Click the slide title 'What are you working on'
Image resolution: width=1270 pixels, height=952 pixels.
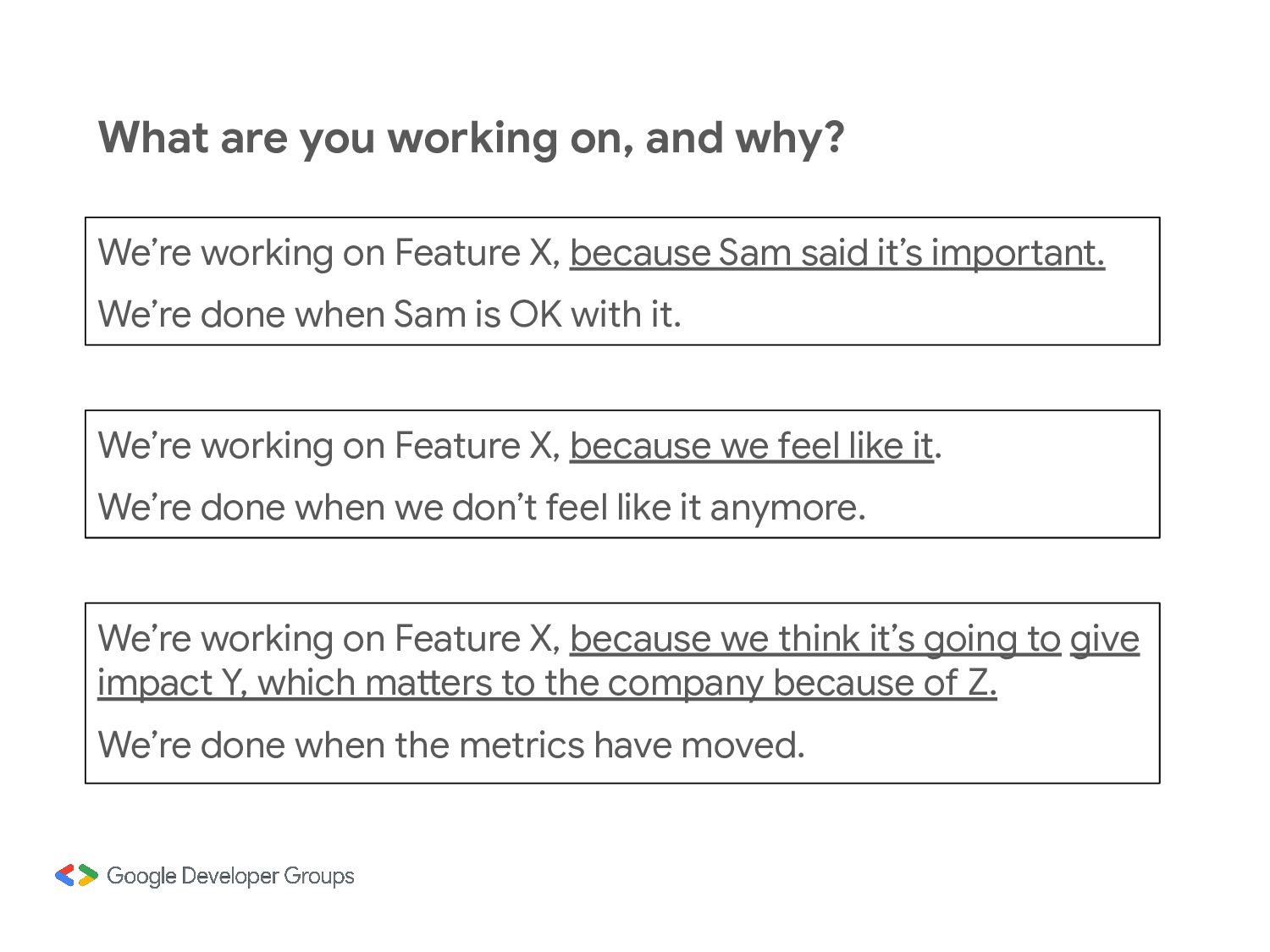click(472, 139)
